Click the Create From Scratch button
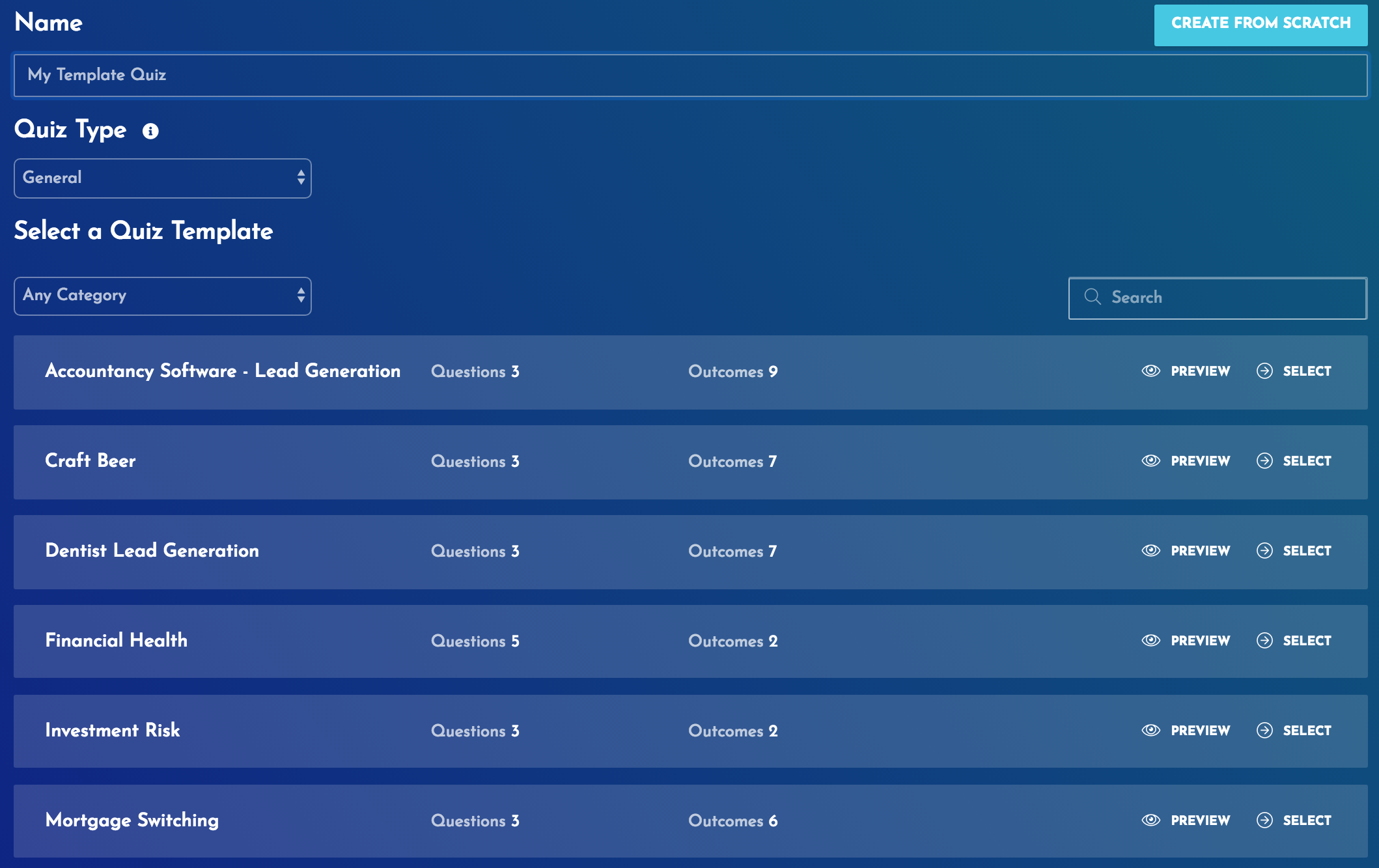Image resolution: width=1379 pixels, height=868 pixels. 1261,23
